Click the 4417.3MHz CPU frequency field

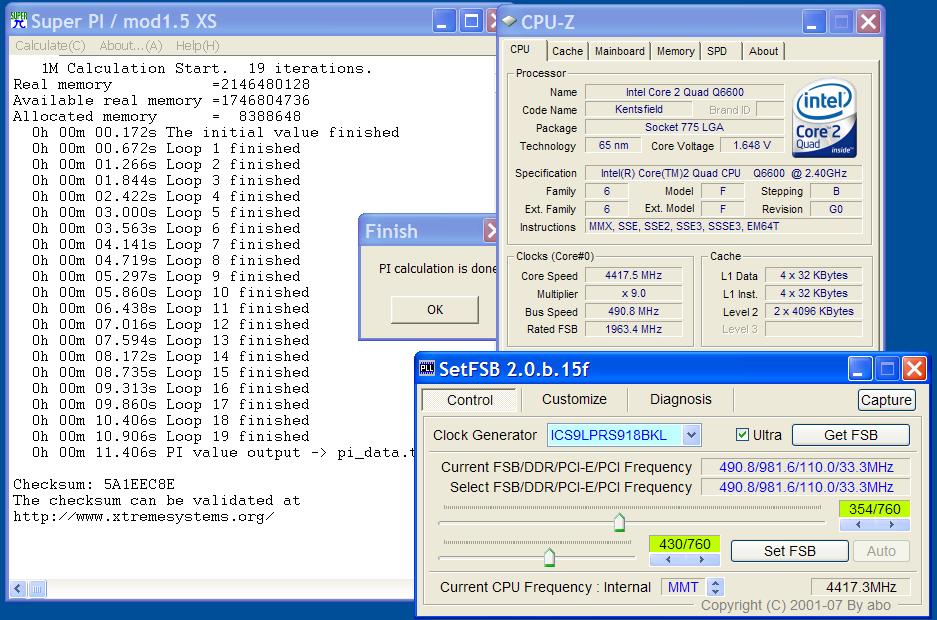(x=861, y=587)
